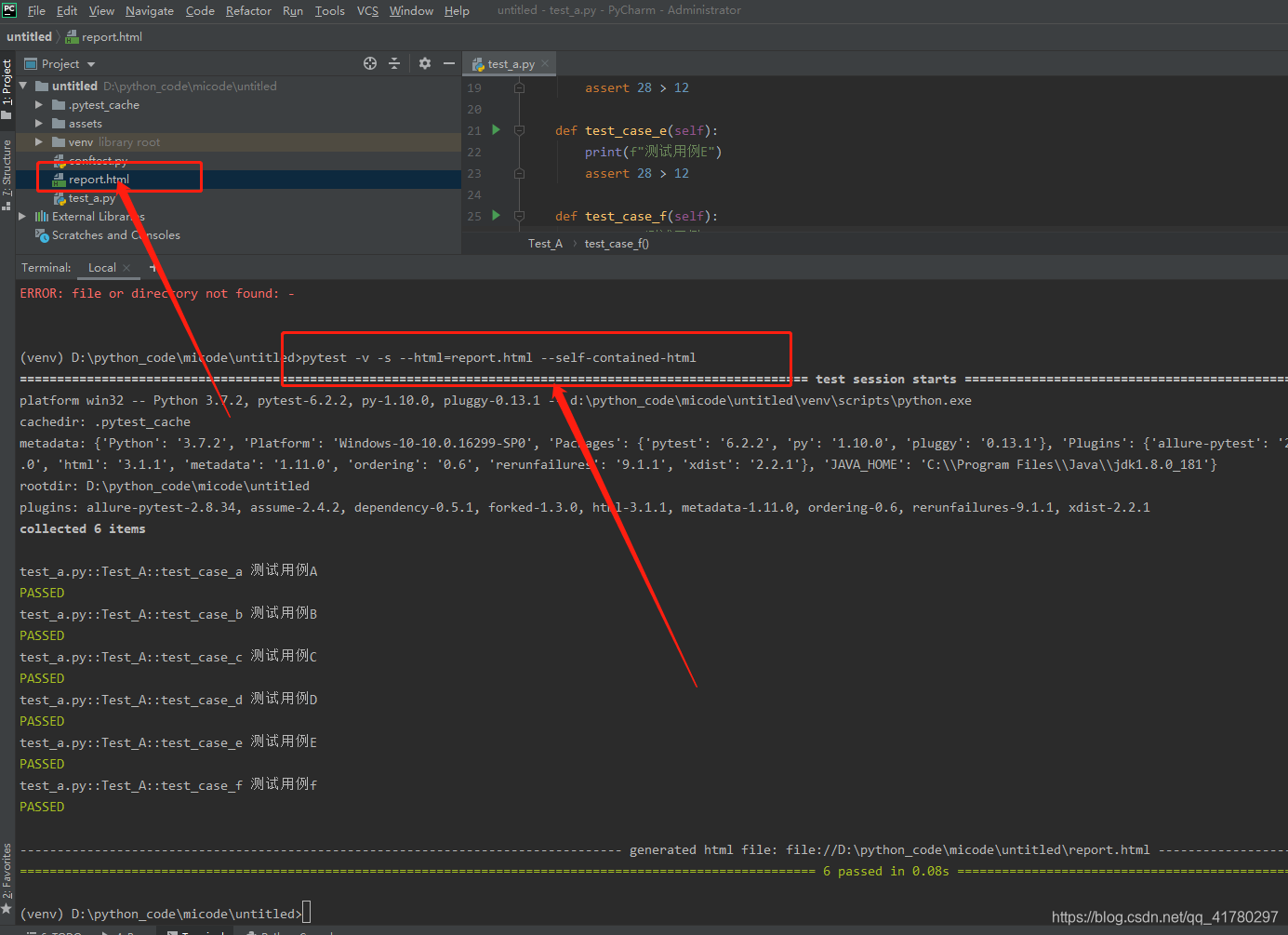The height and width of the screenshot is (935, 1288).
Task: Hide the Project panel with minus icon
Action: tap(449, 63)
